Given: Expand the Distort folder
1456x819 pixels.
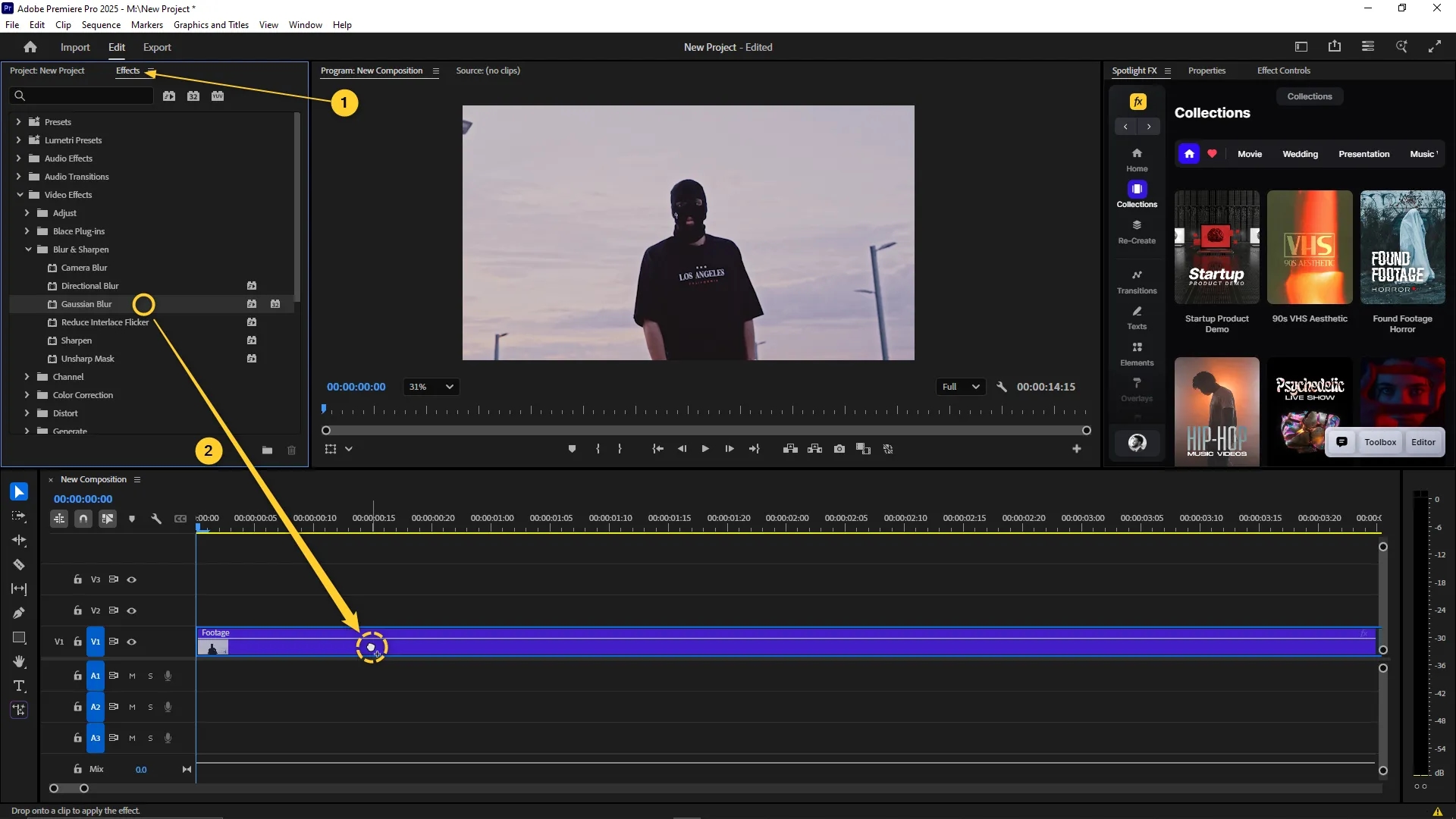Looking at the screenshot, I should pyautogui.click(x=27, y=413).
